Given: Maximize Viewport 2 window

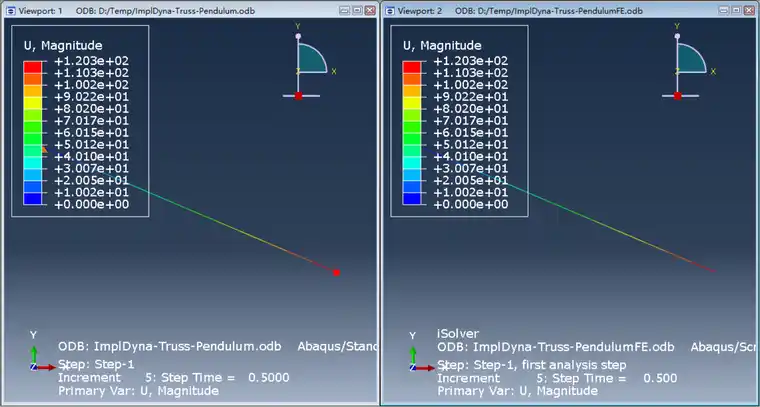Looking at the screenshot, I should [x=736, y=10].
